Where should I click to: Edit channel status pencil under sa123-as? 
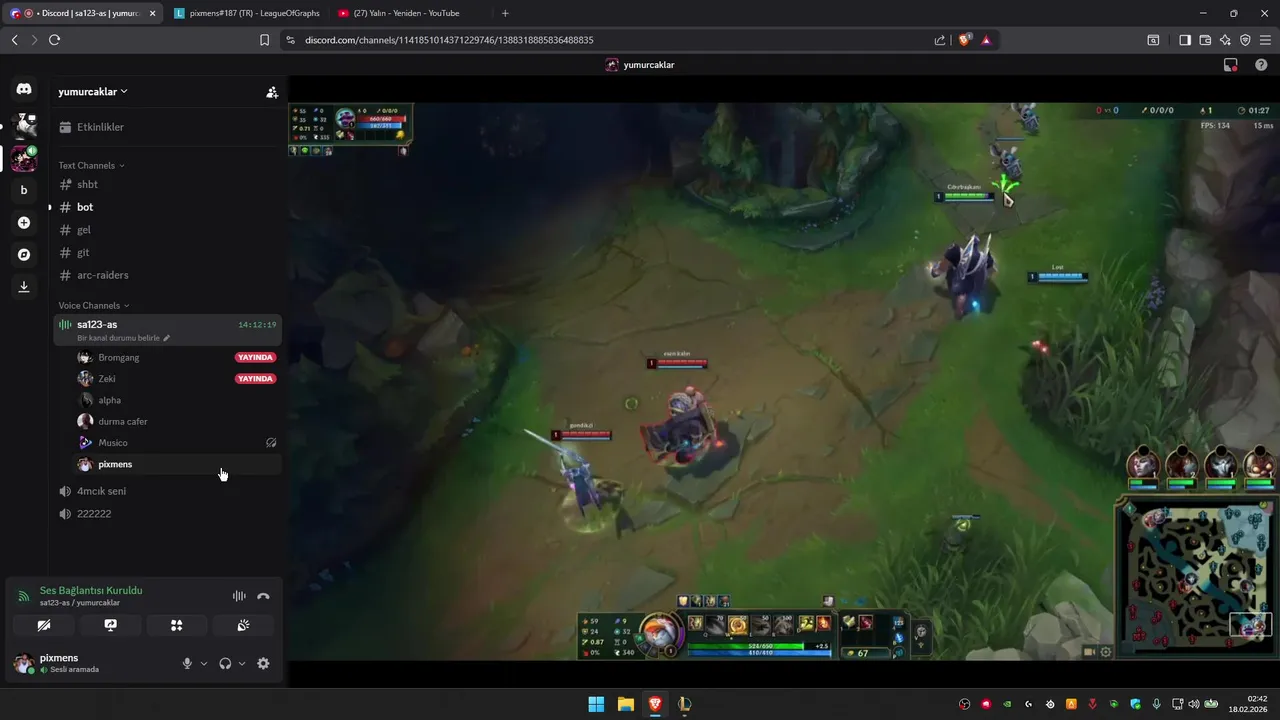tap(167, 338)
